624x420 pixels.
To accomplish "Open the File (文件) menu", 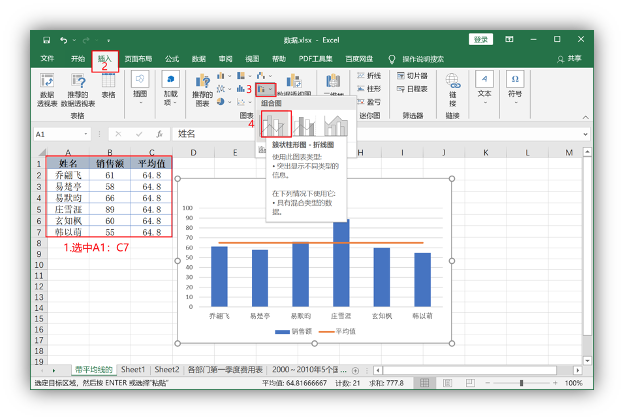I will (x=47, y=59).
